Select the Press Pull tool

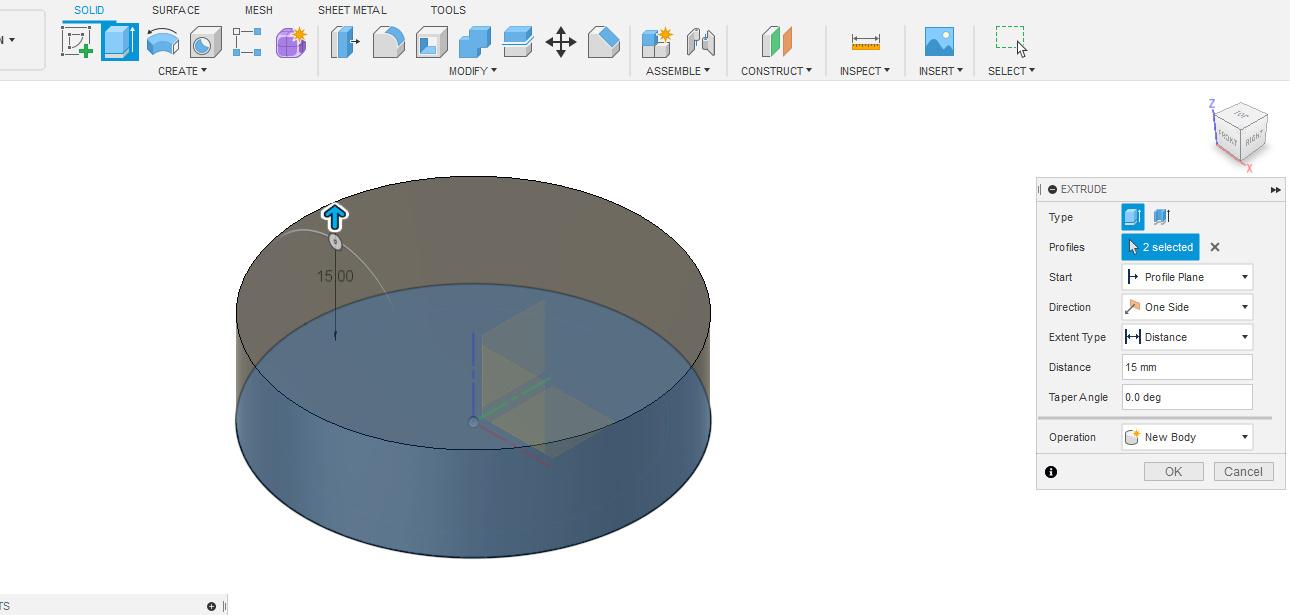[x=345, y=42]
